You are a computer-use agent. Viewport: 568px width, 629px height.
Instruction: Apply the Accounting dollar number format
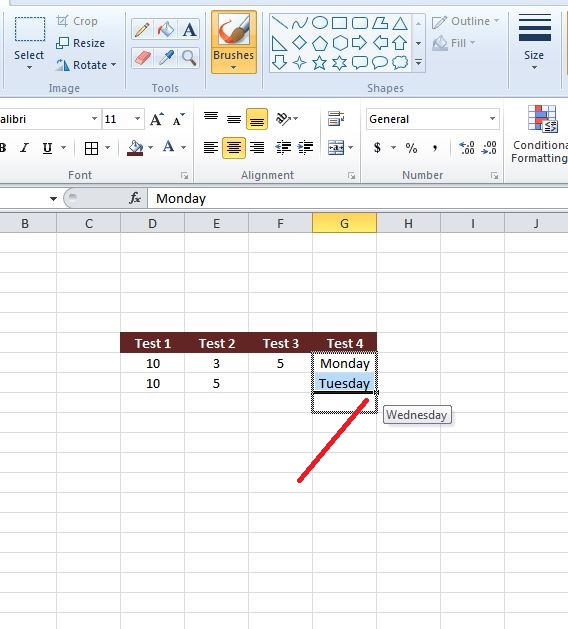pos(377,148)
